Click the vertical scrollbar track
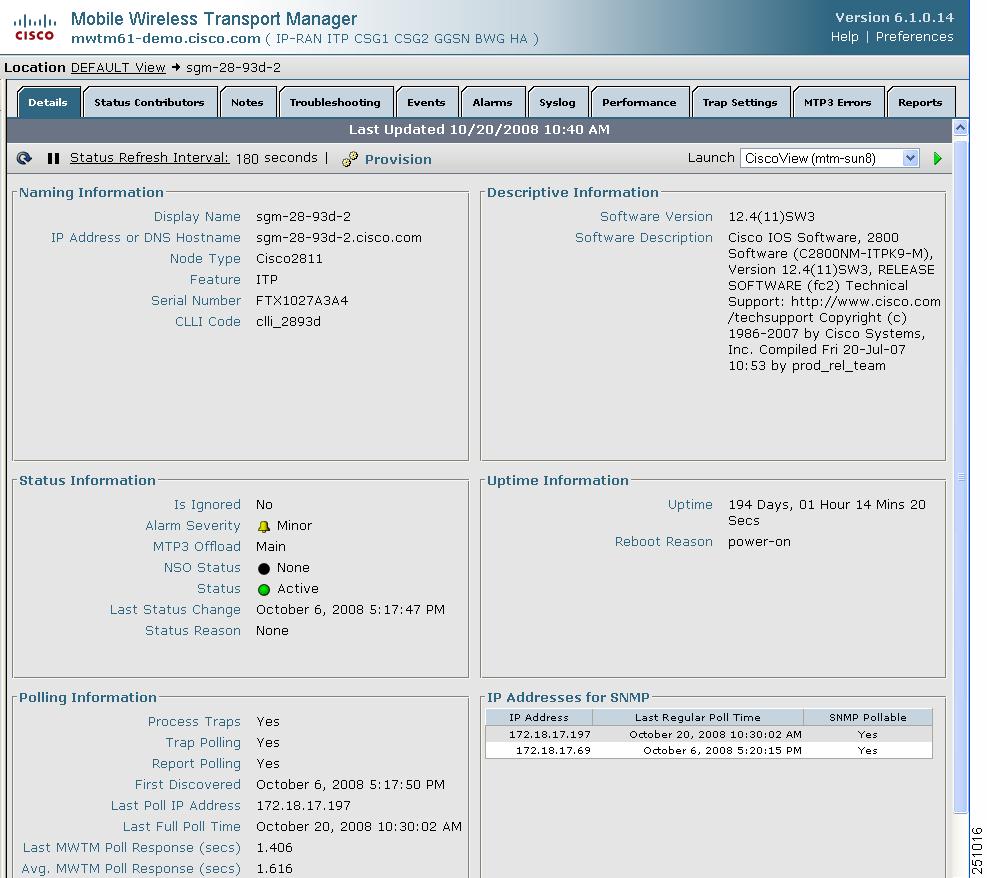This screenshot has height=878, width=987. click(x=960, y=475)
